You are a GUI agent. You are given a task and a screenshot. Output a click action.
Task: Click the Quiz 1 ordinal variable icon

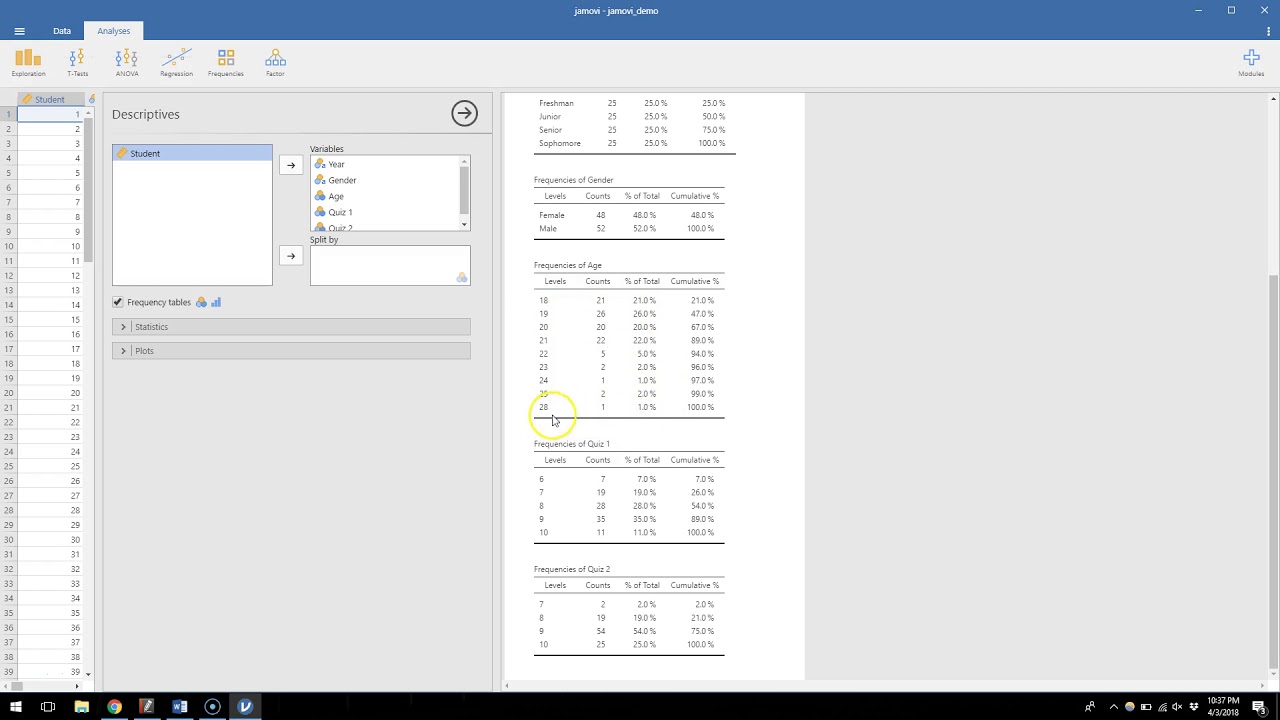[319, 212]
